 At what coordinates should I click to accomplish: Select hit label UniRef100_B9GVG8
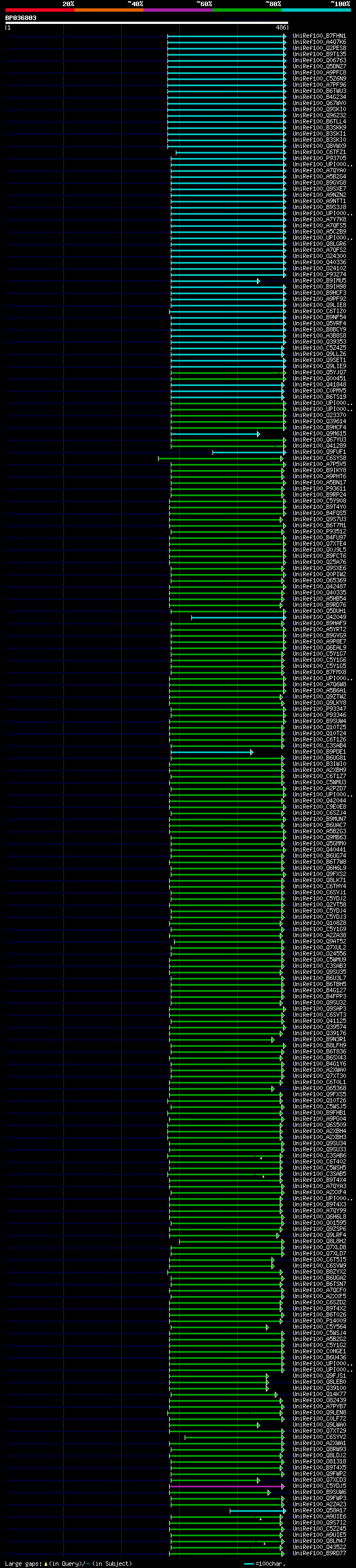[319, 183]
